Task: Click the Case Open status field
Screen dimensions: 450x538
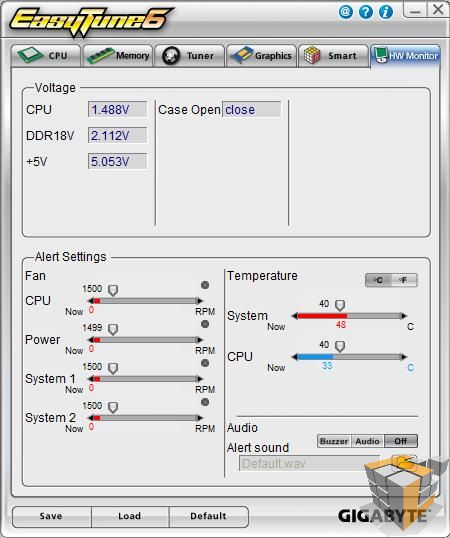Action: pos(251,109)
